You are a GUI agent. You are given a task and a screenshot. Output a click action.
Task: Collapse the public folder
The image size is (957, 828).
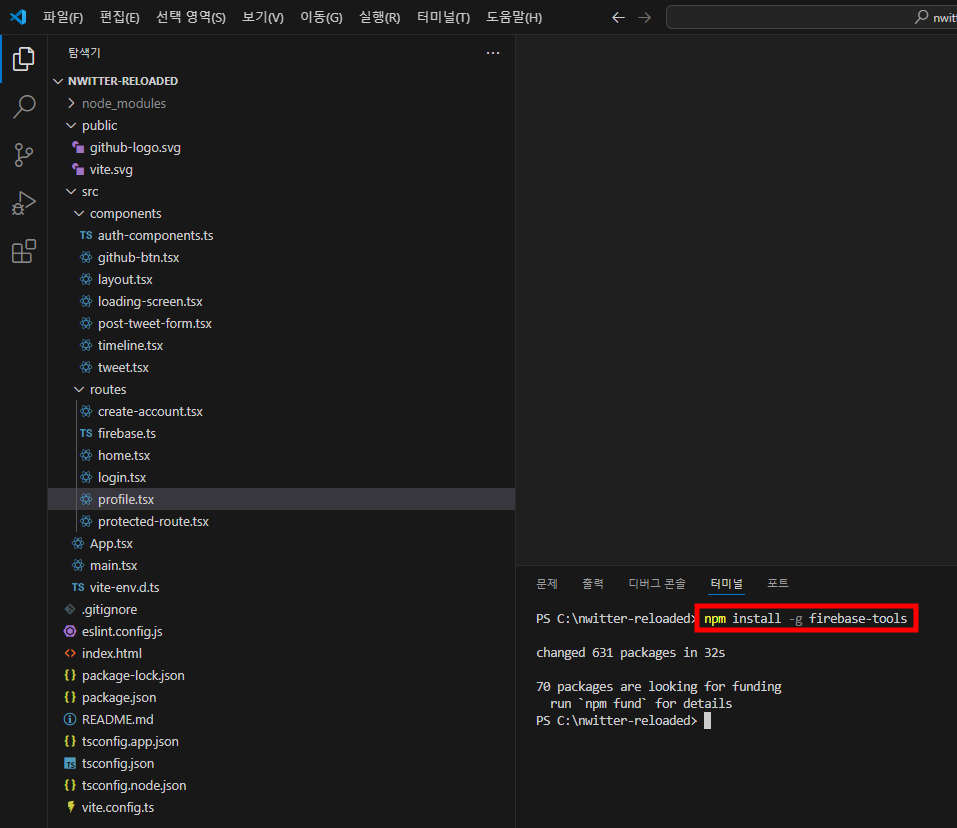(281, 125)
